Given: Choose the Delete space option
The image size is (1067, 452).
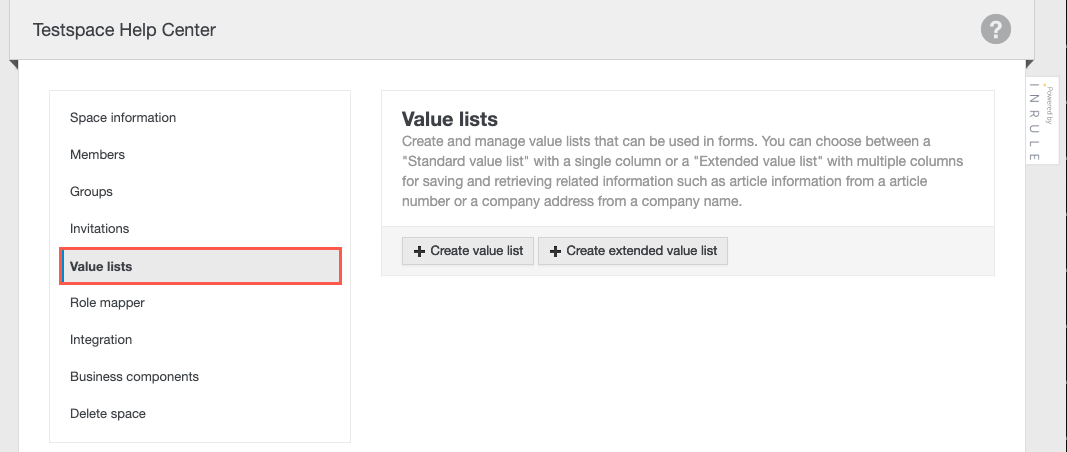Looking at the screenshot, I should point(107,414).
